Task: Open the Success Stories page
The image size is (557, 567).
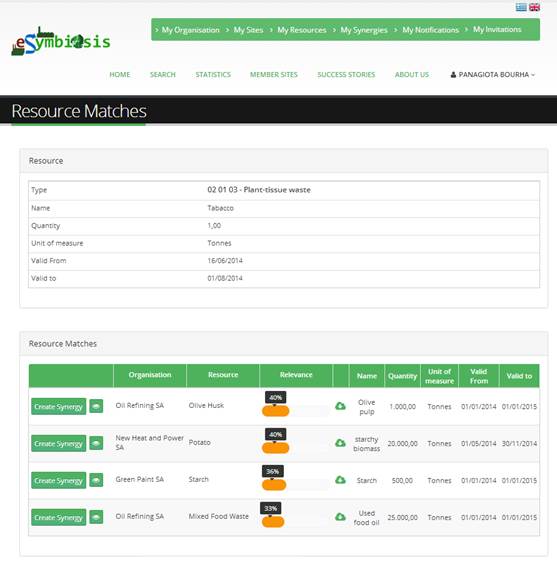Action: [346, 74]
